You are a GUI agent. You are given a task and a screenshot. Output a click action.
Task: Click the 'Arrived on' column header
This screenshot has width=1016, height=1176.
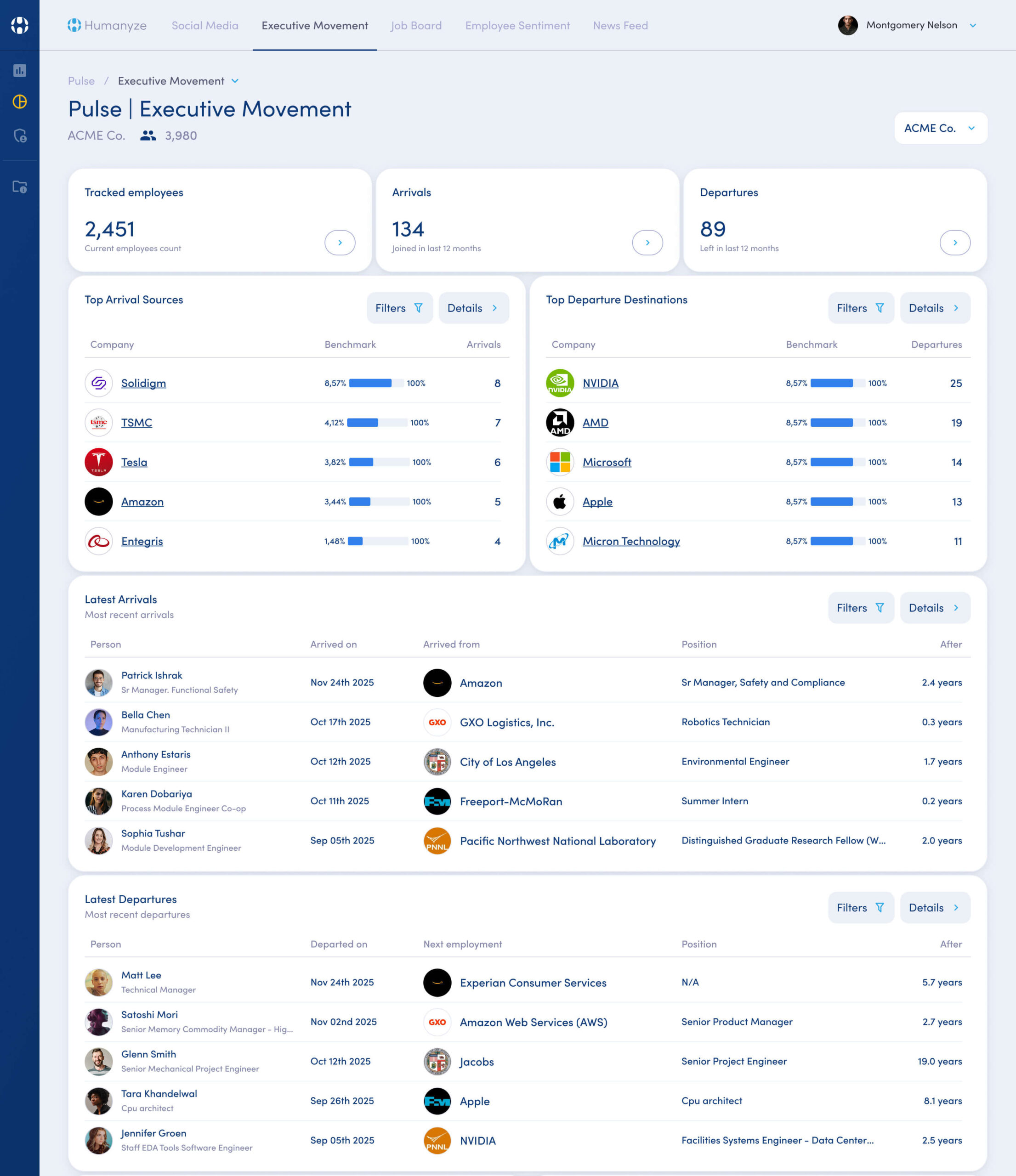click(334, 644)
